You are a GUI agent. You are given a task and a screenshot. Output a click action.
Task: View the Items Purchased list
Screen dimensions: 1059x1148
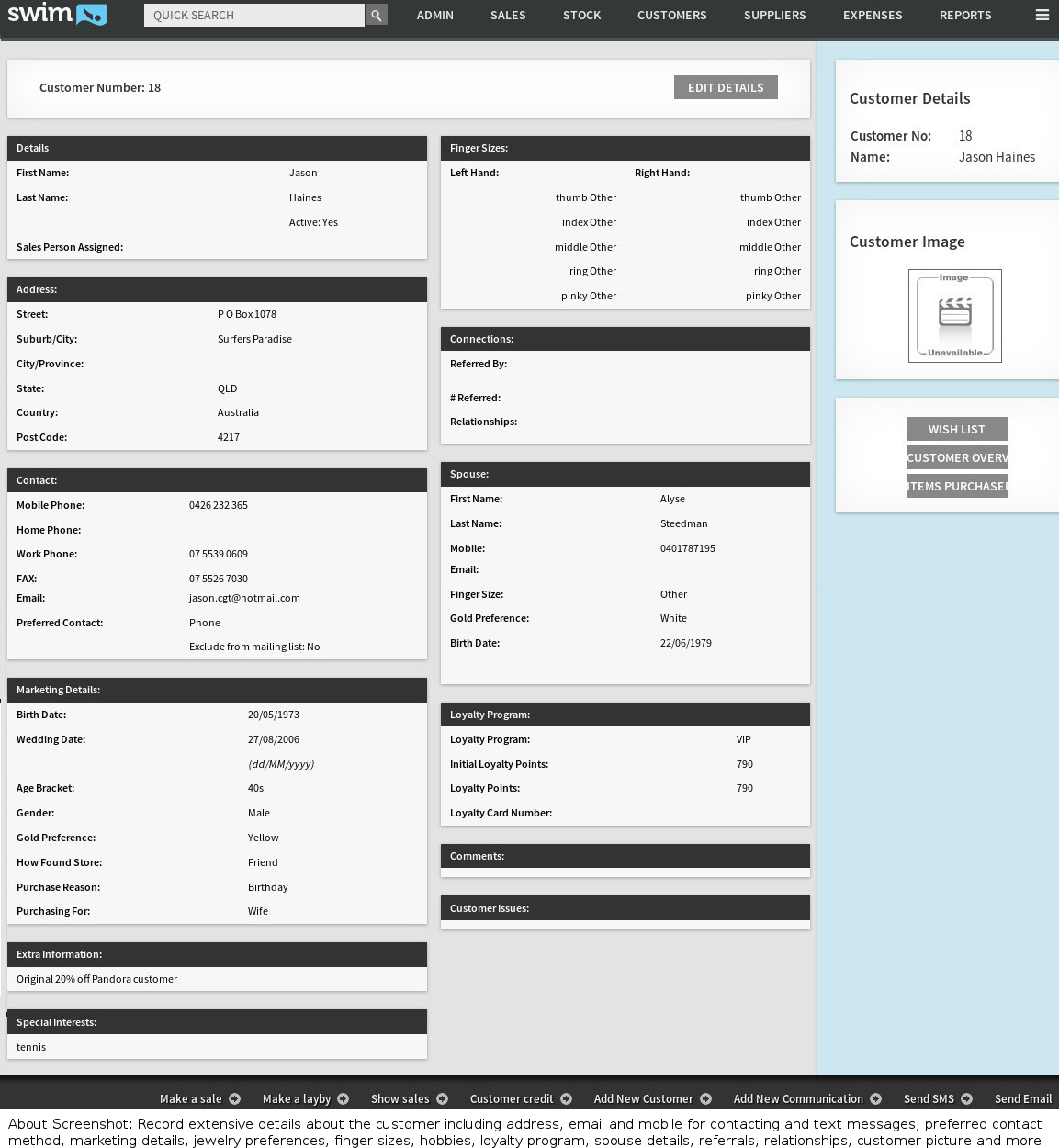click(956, 487)
